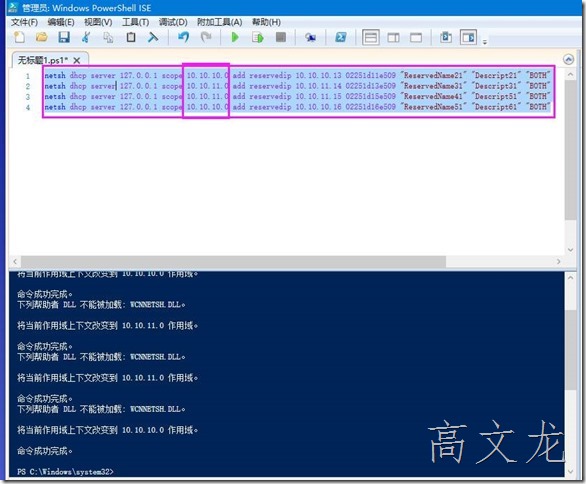Show the Commands add-on window icon
Screen dimensions: 586x484
446,37
